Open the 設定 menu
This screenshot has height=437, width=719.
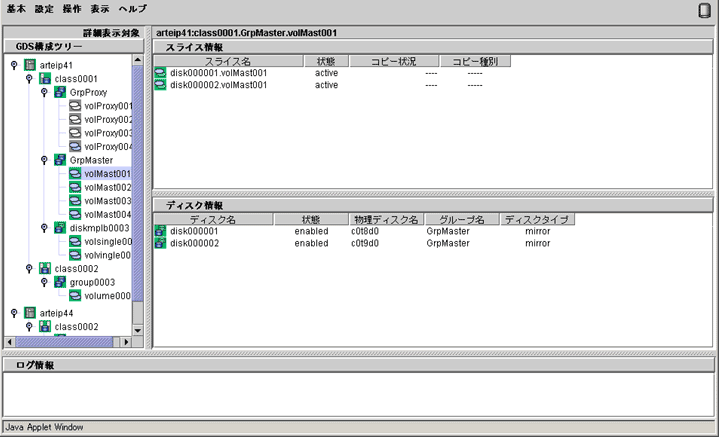click(x=44, y=9)
